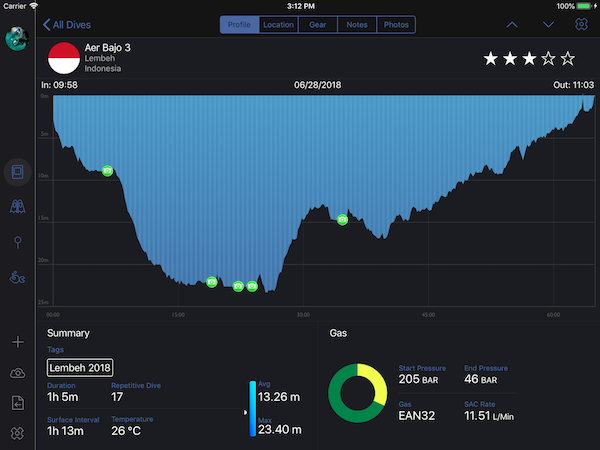The image size is (600, 450).
Task: Click the import file icon in sidebar
Action: pos(17,403)
